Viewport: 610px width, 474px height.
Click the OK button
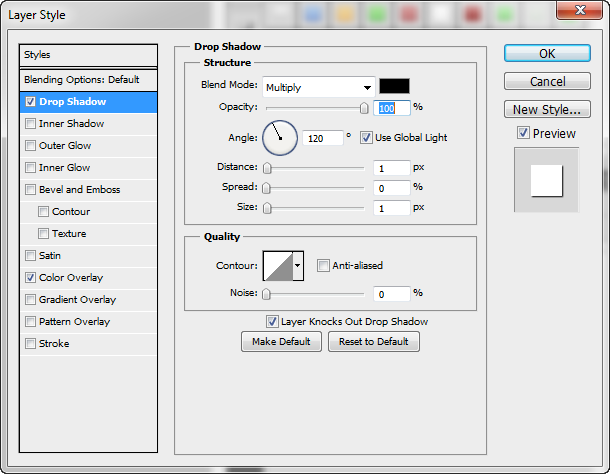[x=547, y=53]
